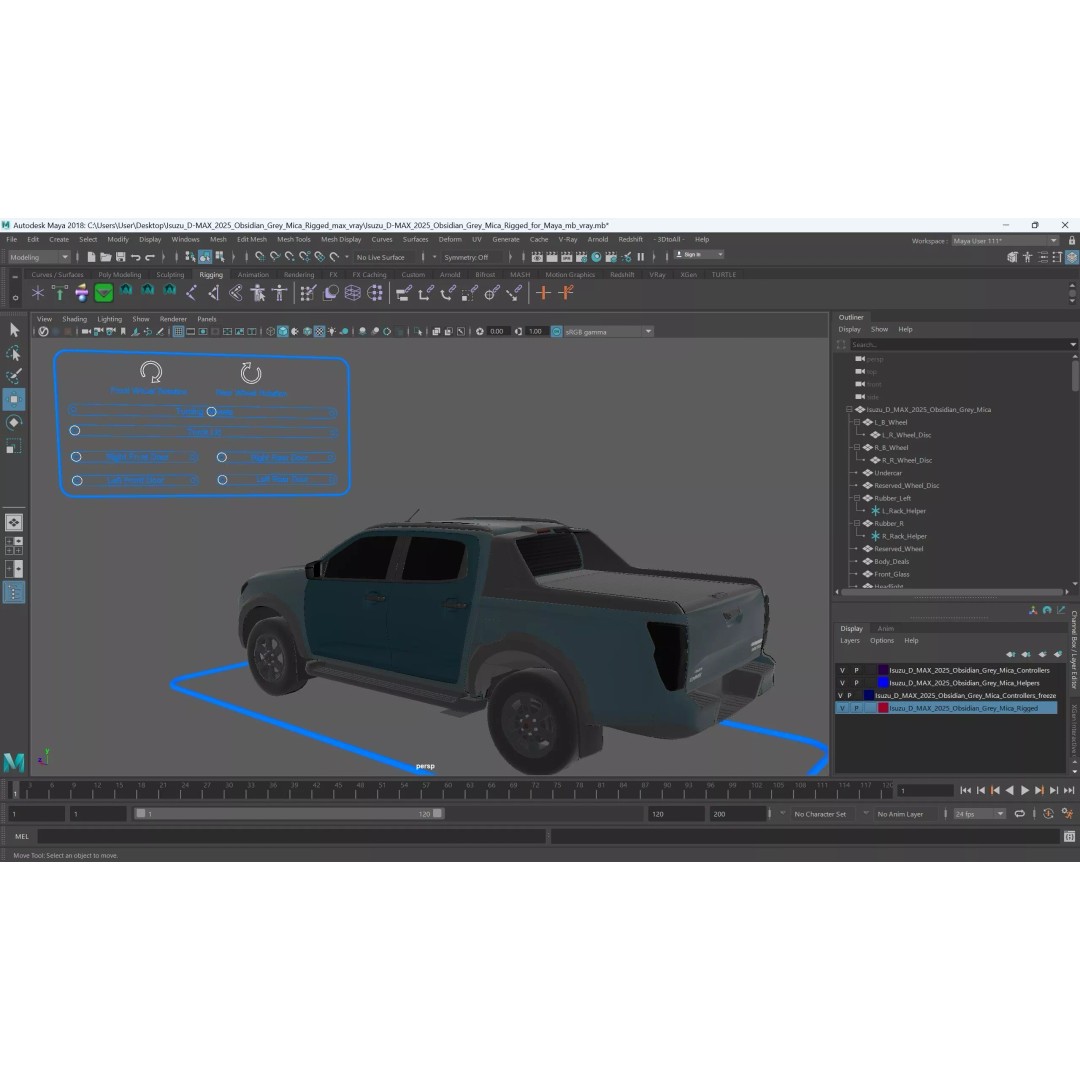This screenshot has width=1080, height=1080.
Task: Open the Outliner Display menu
Action: click(849, 329)
